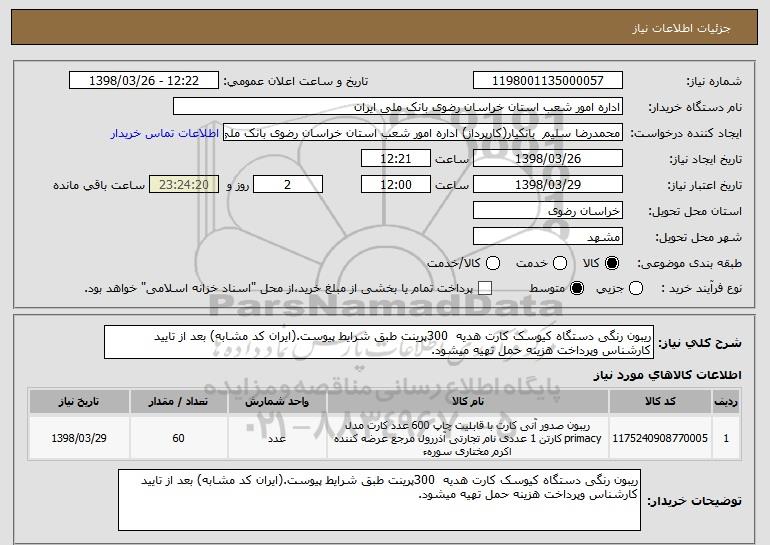The width and height of the screenshot is (770, 545).
Task: Click the creation date field 1398/03/26
Action: tap(548, 159)
